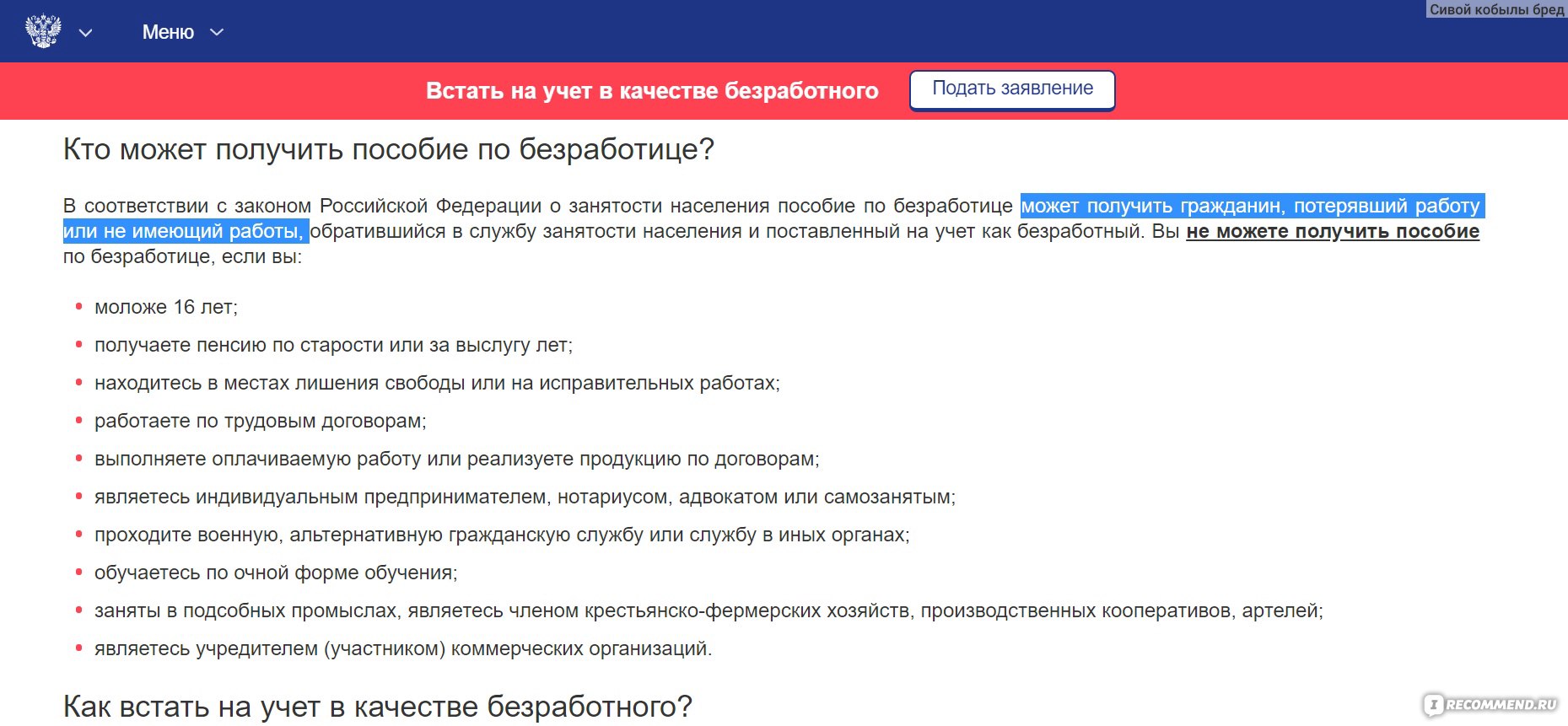Click the red banner title about unemployment registration
Image resolution: width=1568 pixels, height=726 pixels.
coord(653,90)
